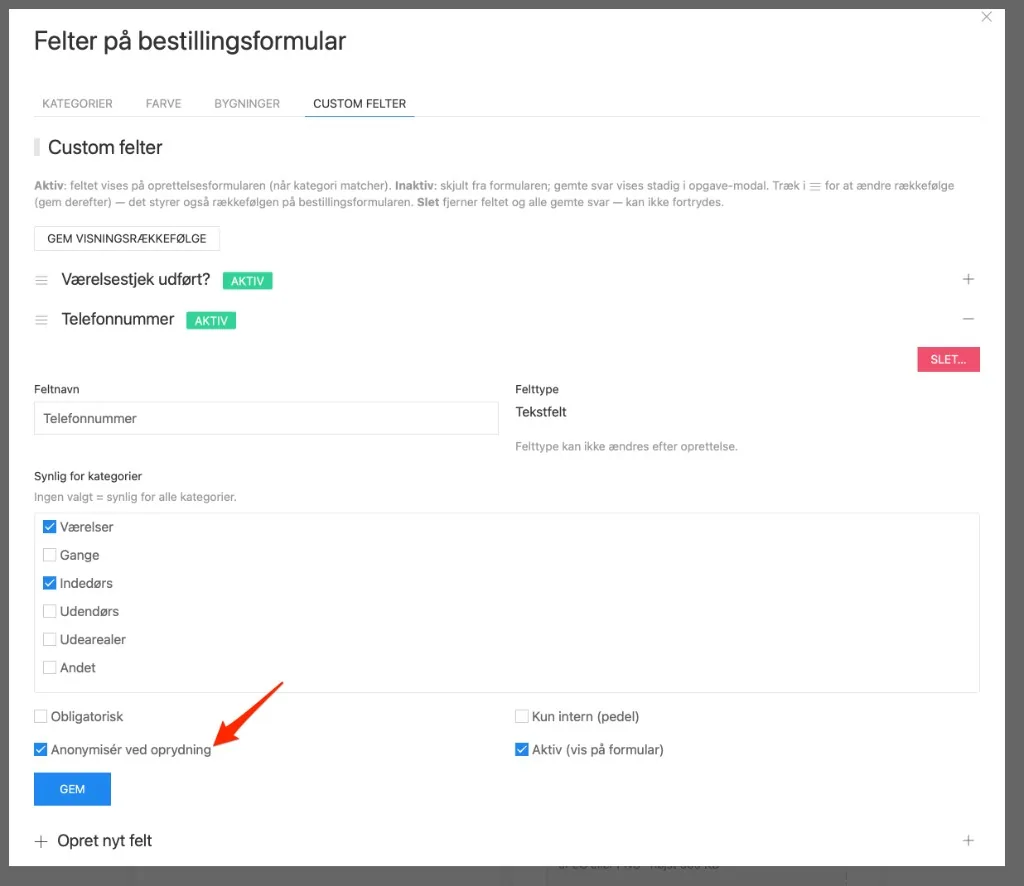Image resolution: width=1024 pixels, height=886 pixels.
Task: Switch to the KATEGORIER tab
Action: point(77,104)
